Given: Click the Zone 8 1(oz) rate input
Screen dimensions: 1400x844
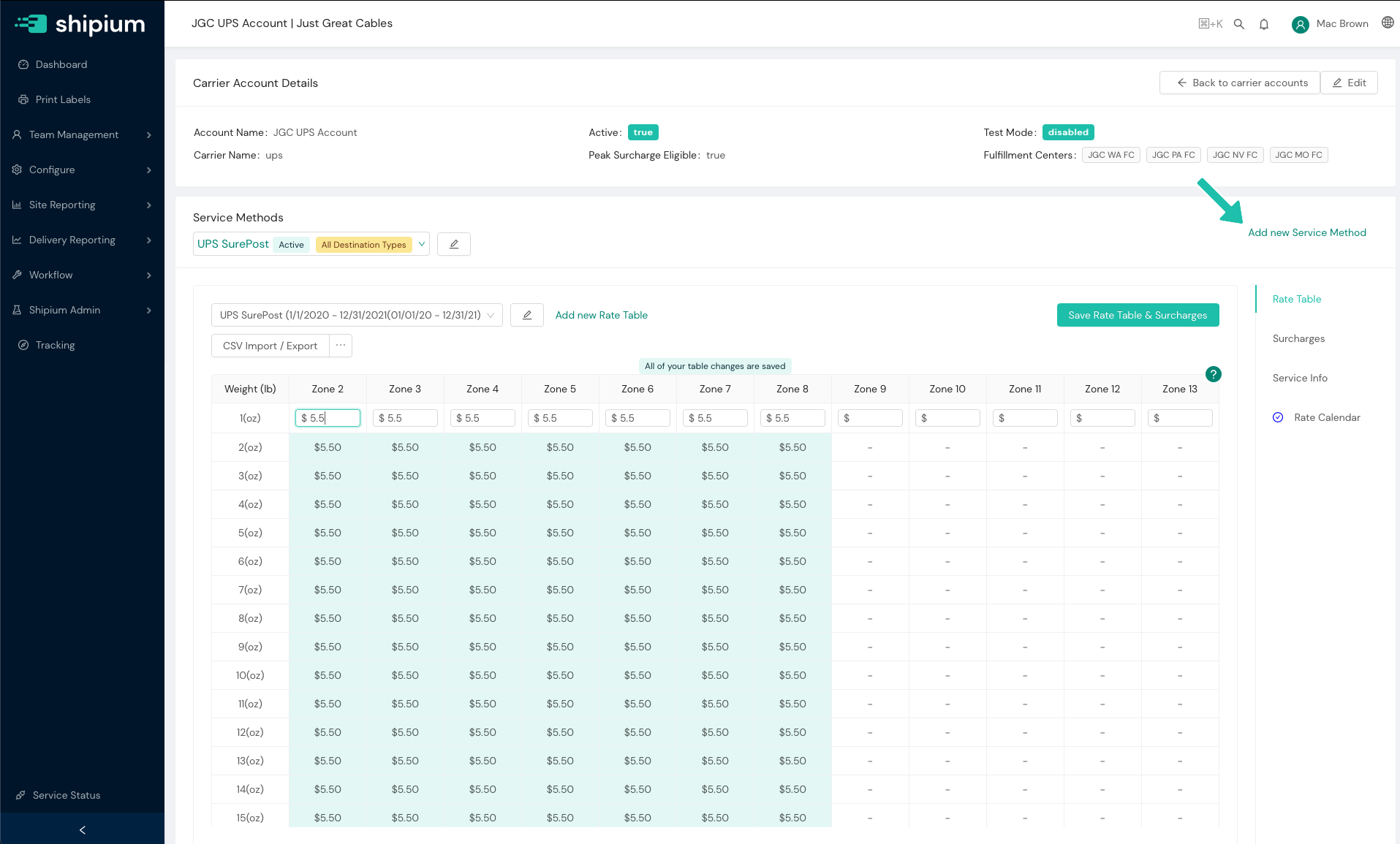Looking at the screenshot, I should tap(792, 418).
